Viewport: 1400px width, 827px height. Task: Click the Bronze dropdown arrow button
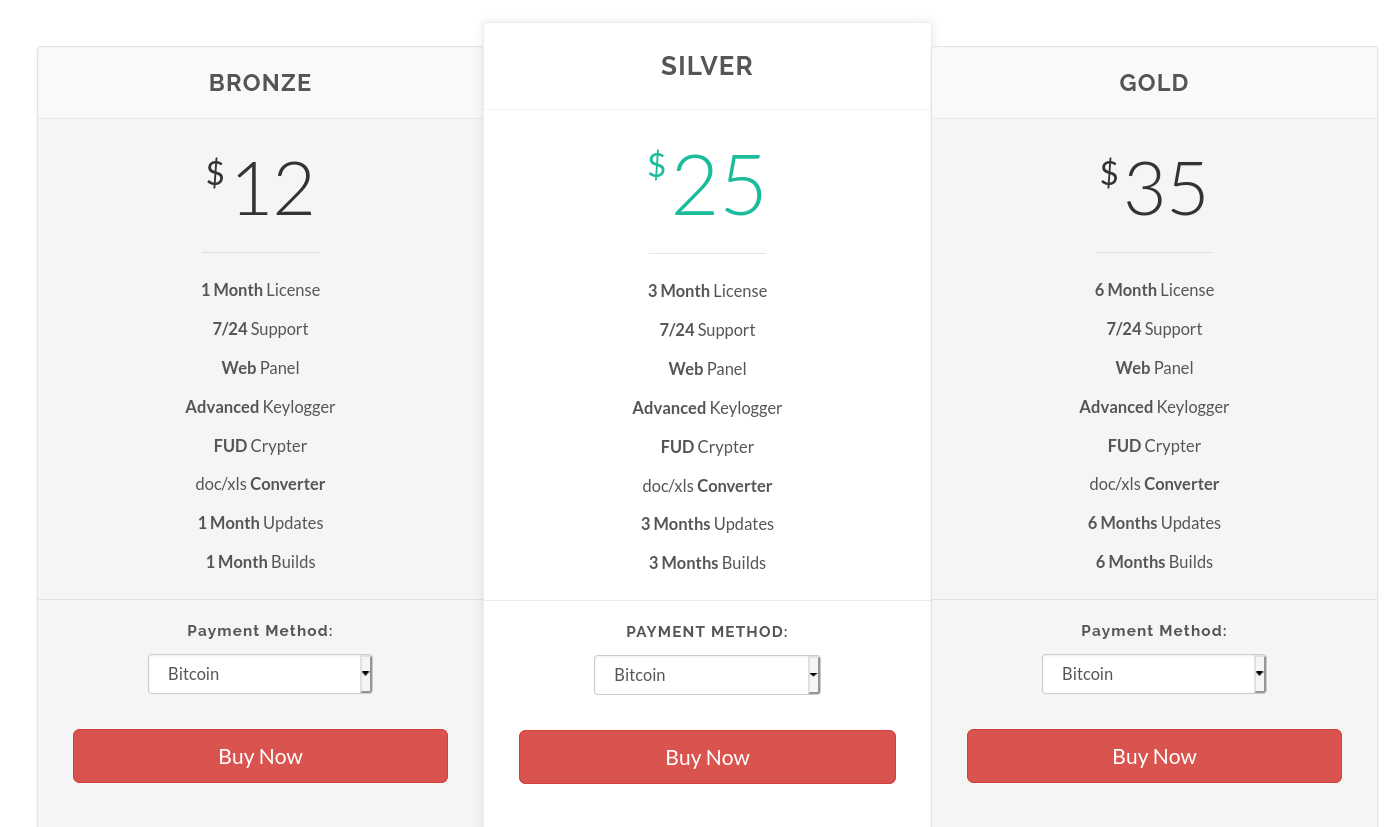(366, 673)
